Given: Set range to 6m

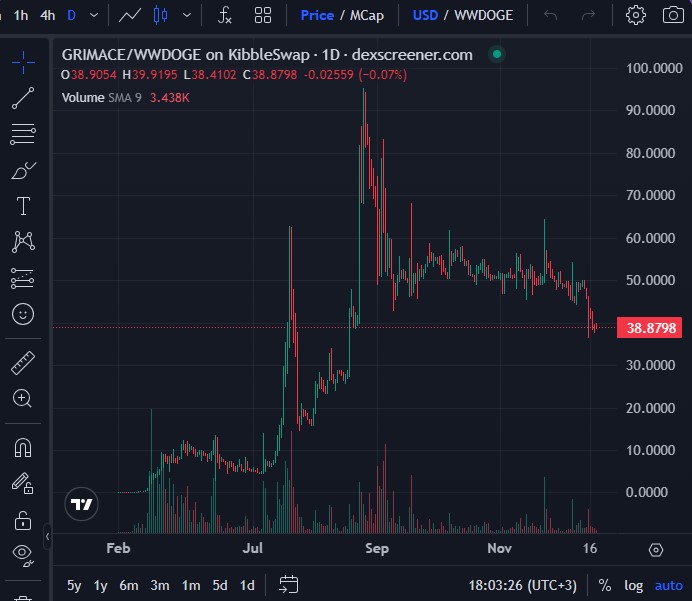Looking at the screenshot, I should tap(129, 586).
